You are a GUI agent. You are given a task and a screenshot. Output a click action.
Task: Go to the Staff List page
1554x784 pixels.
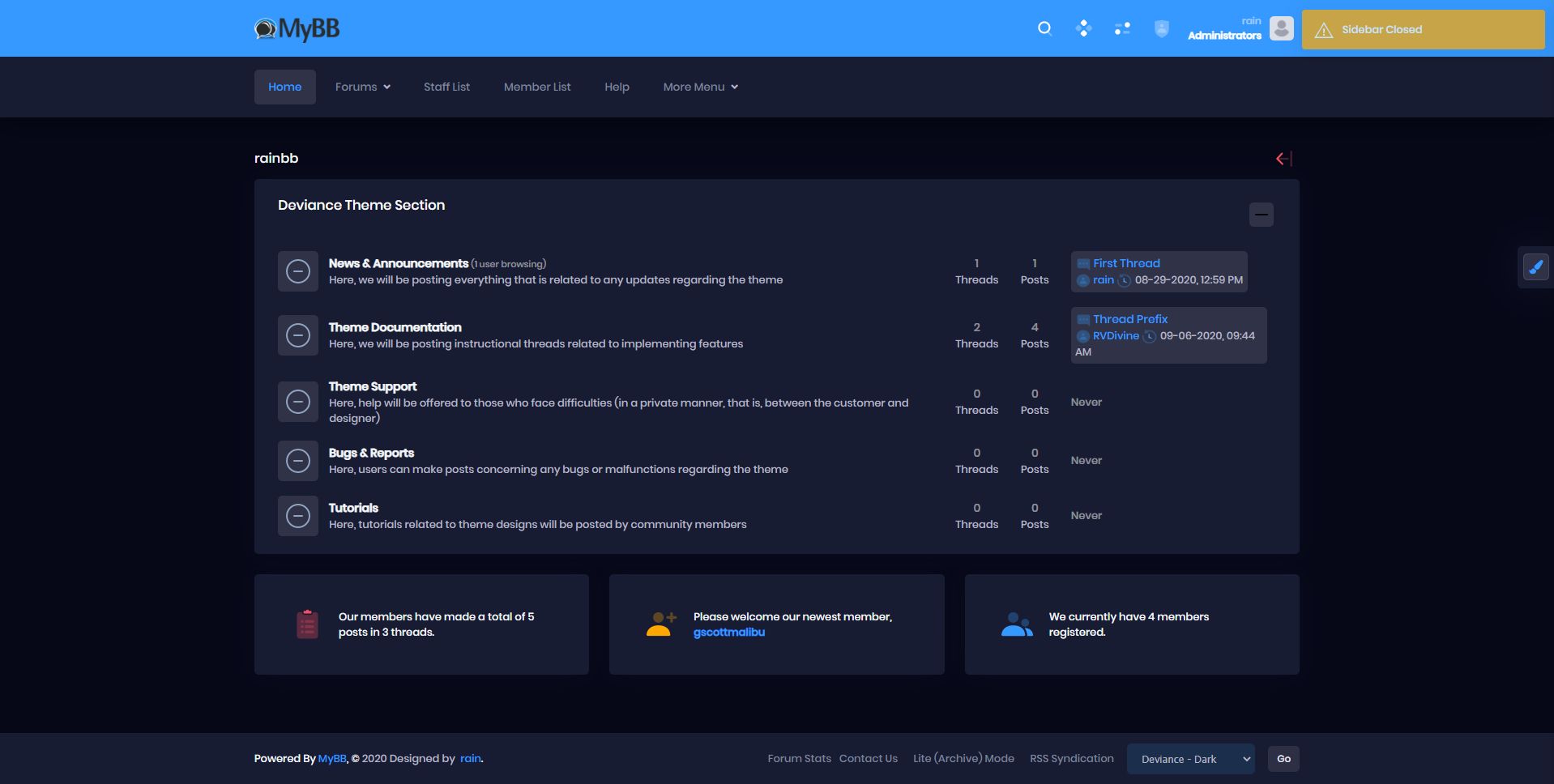point(446,87)
